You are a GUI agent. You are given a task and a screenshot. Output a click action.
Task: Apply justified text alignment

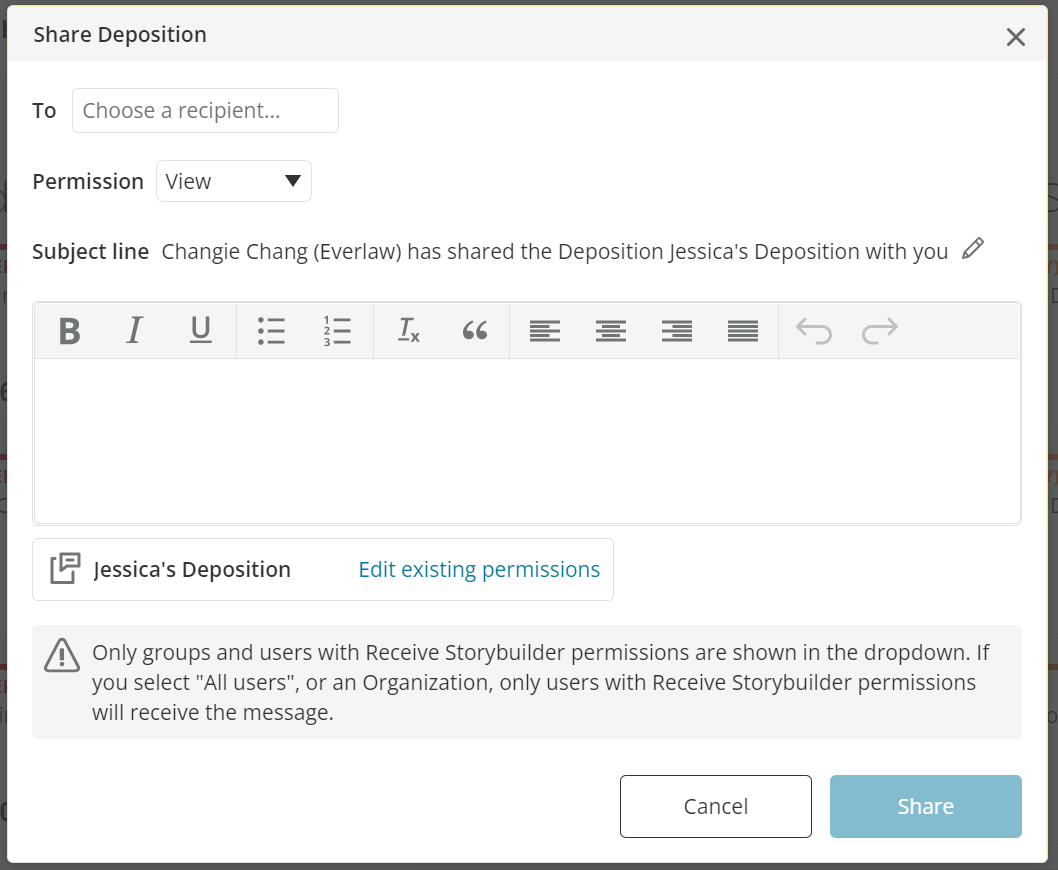(744, 331)
